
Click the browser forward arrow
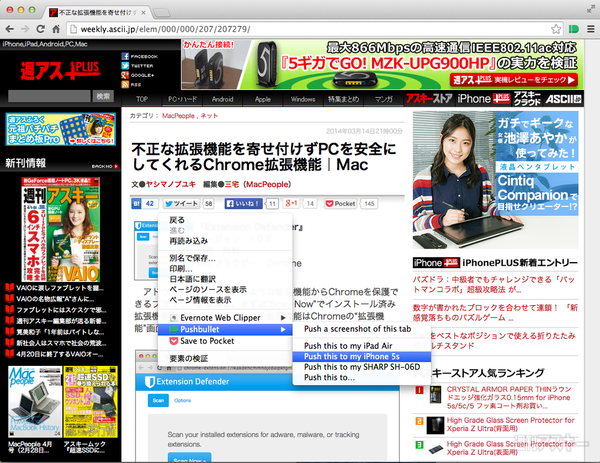click(x=25, y=29)
